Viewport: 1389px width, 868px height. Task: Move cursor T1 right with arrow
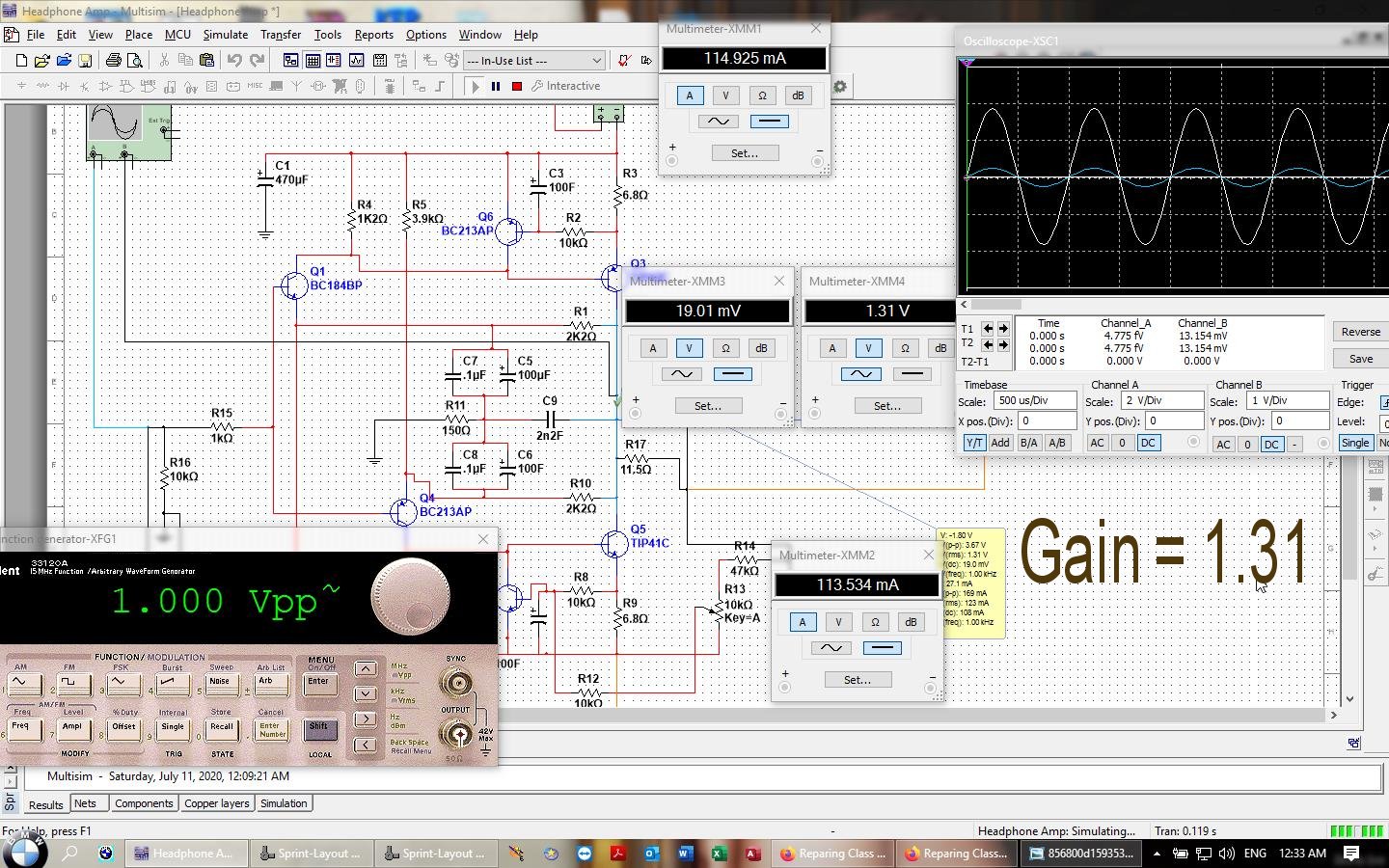(1003, 329)
